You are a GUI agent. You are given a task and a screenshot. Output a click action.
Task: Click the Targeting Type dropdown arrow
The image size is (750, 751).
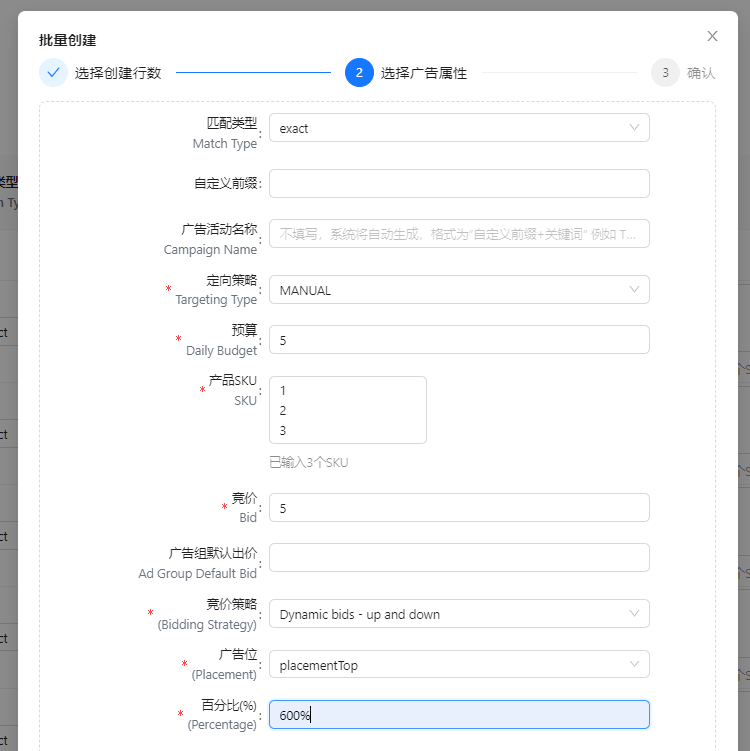click(x=634, y=290)
